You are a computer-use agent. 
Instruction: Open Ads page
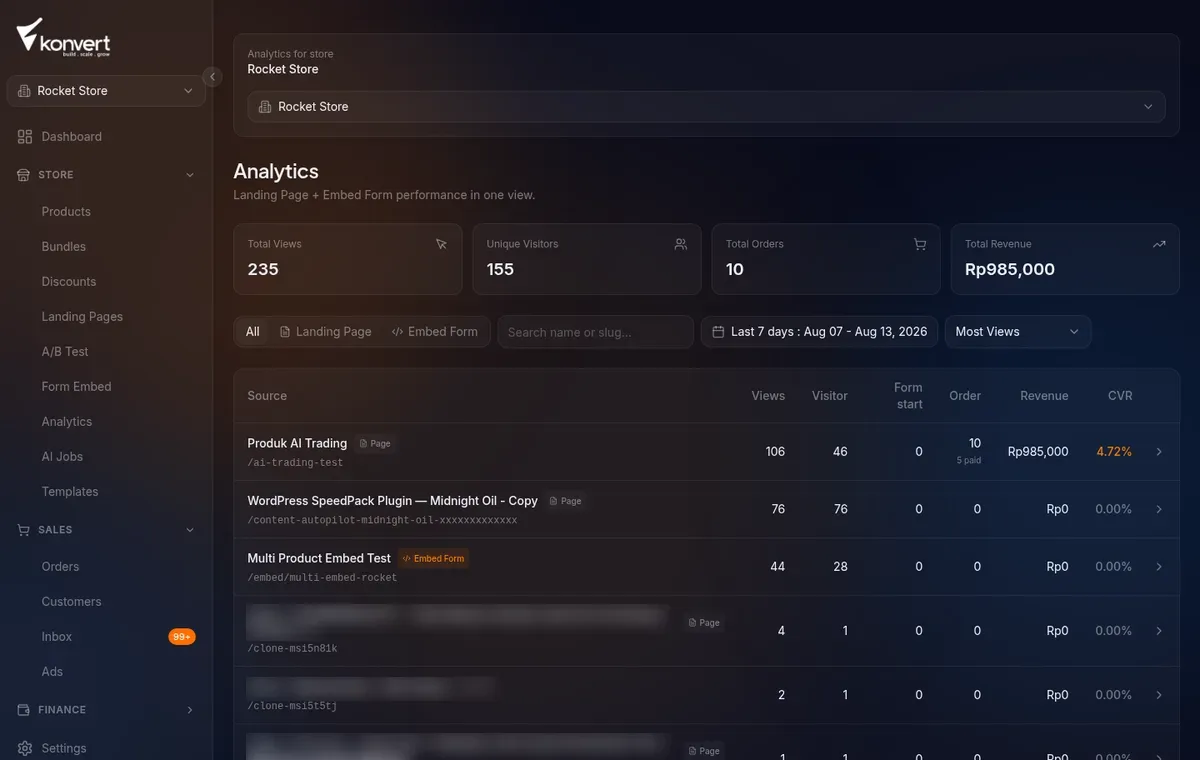point(52,672)
